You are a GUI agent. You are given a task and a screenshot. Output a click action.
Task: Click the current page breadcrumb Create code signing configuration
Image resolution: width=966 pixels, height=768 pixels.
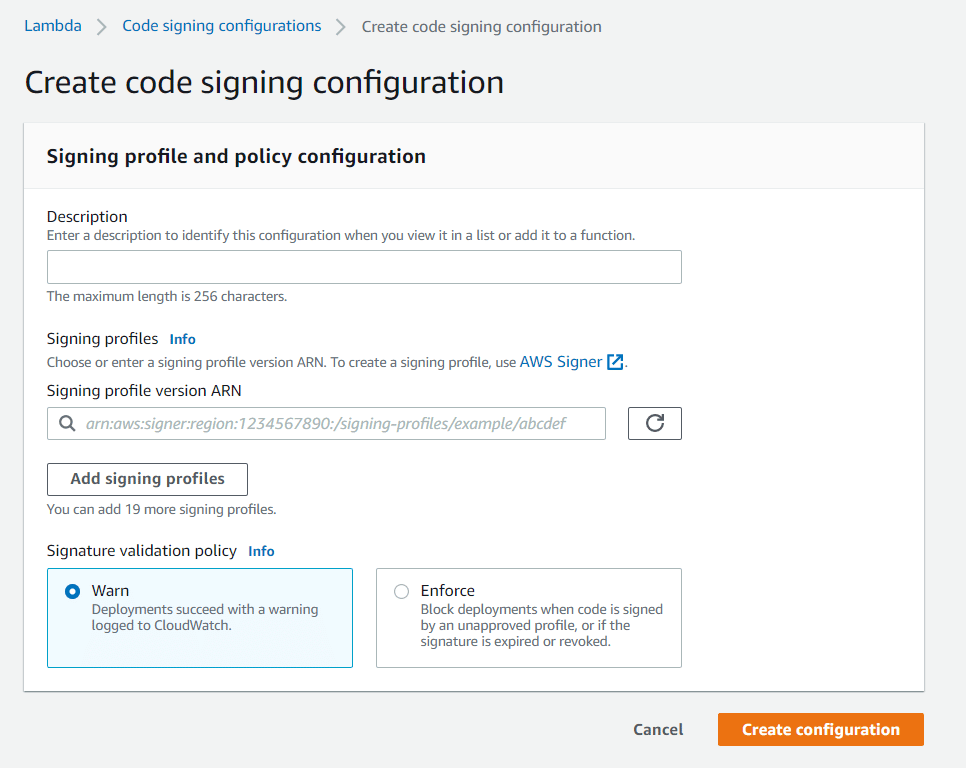[x=481, y=26]
